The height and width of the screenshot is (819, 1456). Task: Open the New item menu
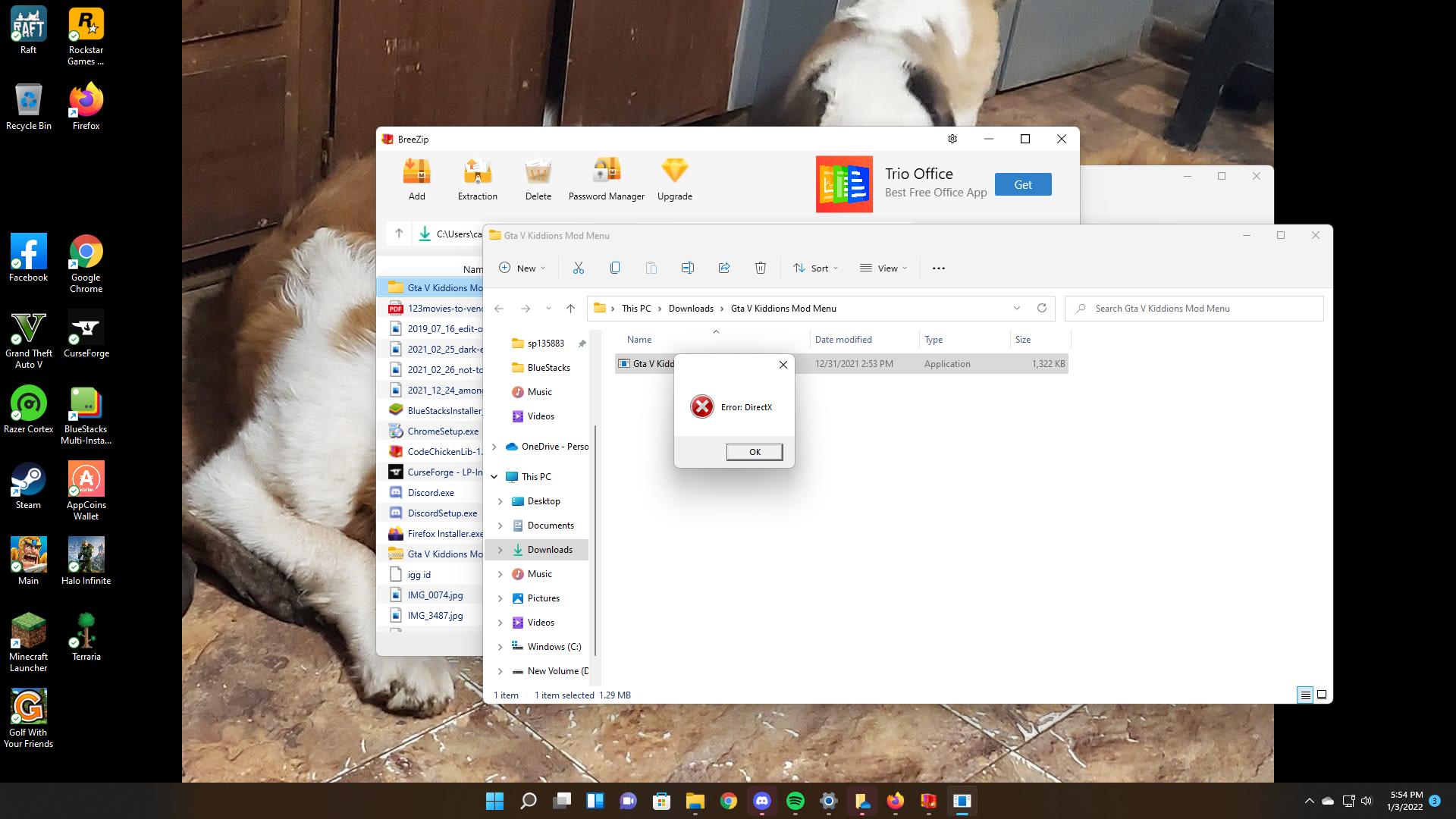522,268
